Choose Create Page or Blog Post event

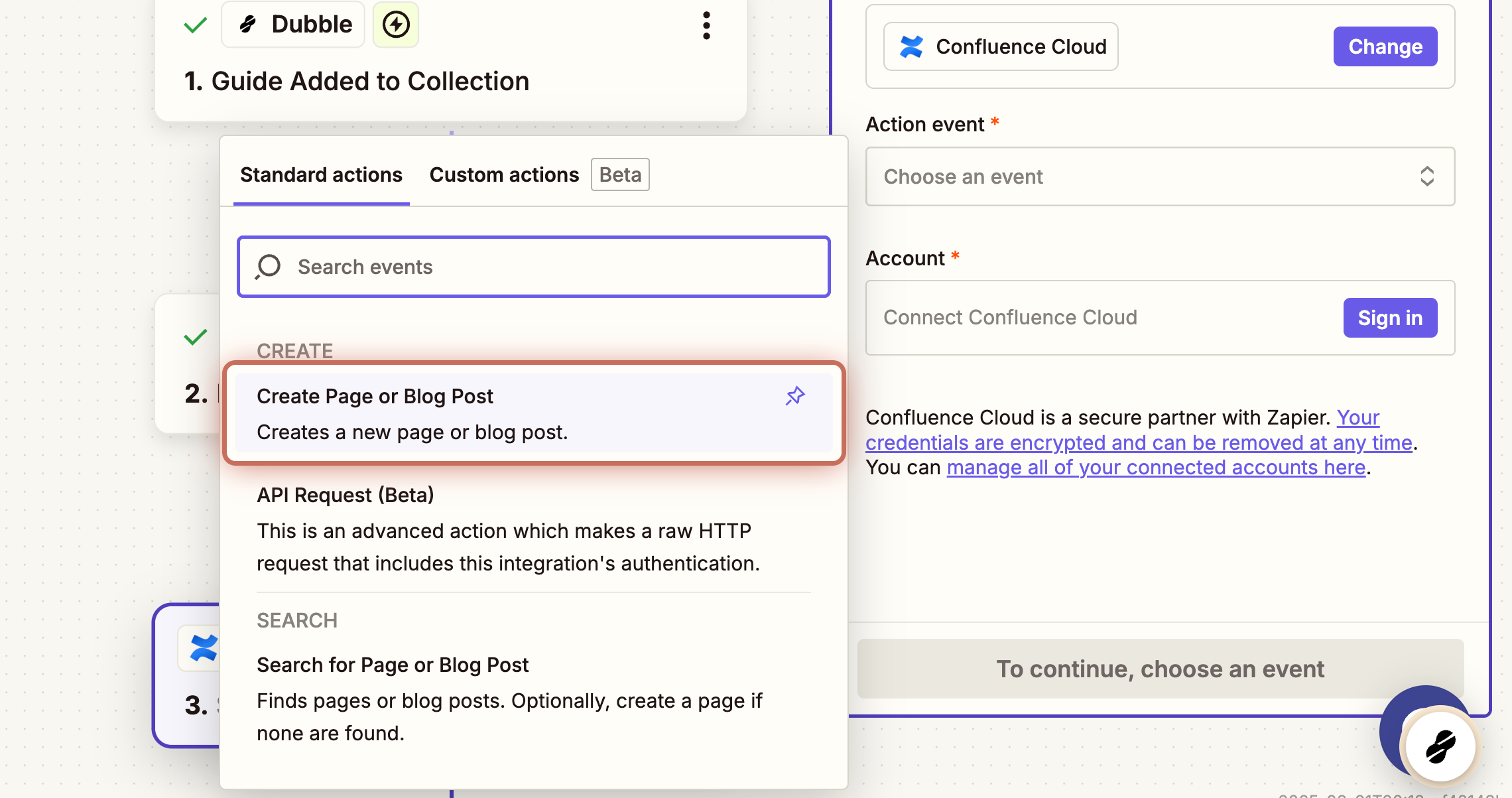(534, 413)
